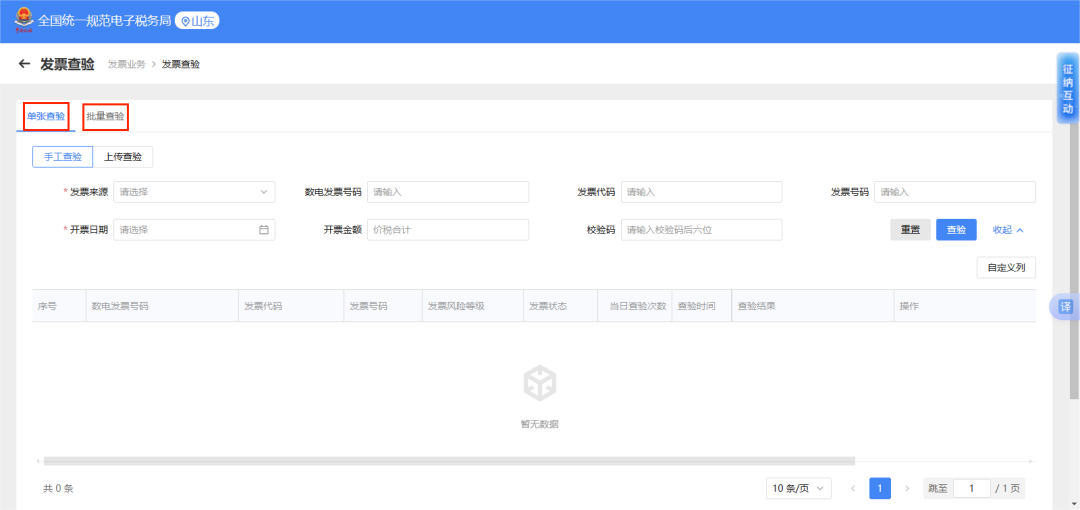Click the 重置 reset button

pyautogui.click(x=910, y=230)
